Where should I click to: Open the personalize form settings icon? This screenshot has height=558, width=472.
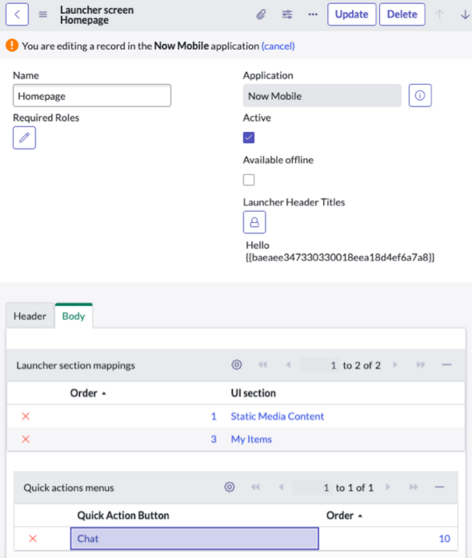(287, 15)
